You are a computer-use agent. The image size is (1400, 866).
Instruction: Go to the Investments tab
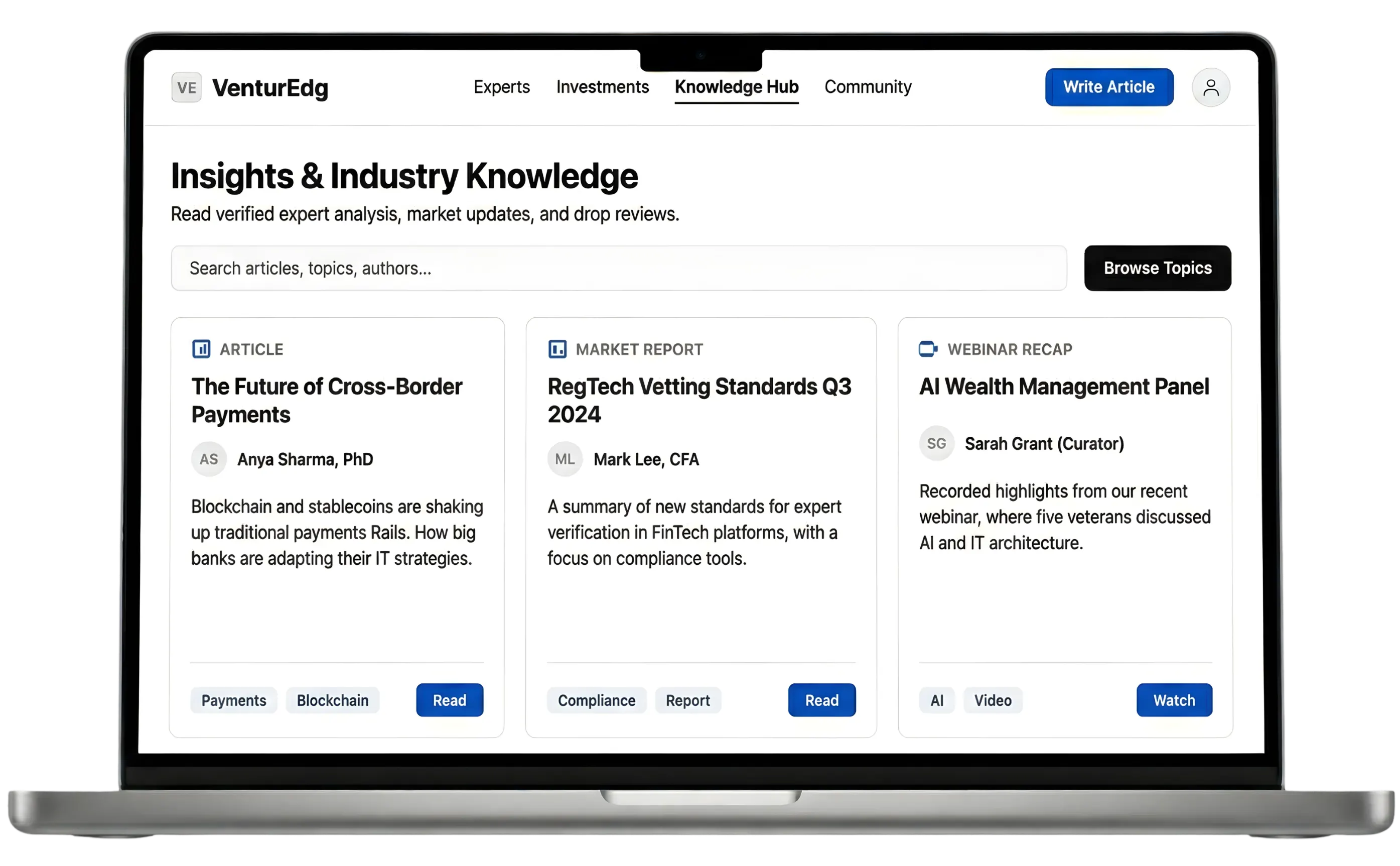click(x=602, y=87)
